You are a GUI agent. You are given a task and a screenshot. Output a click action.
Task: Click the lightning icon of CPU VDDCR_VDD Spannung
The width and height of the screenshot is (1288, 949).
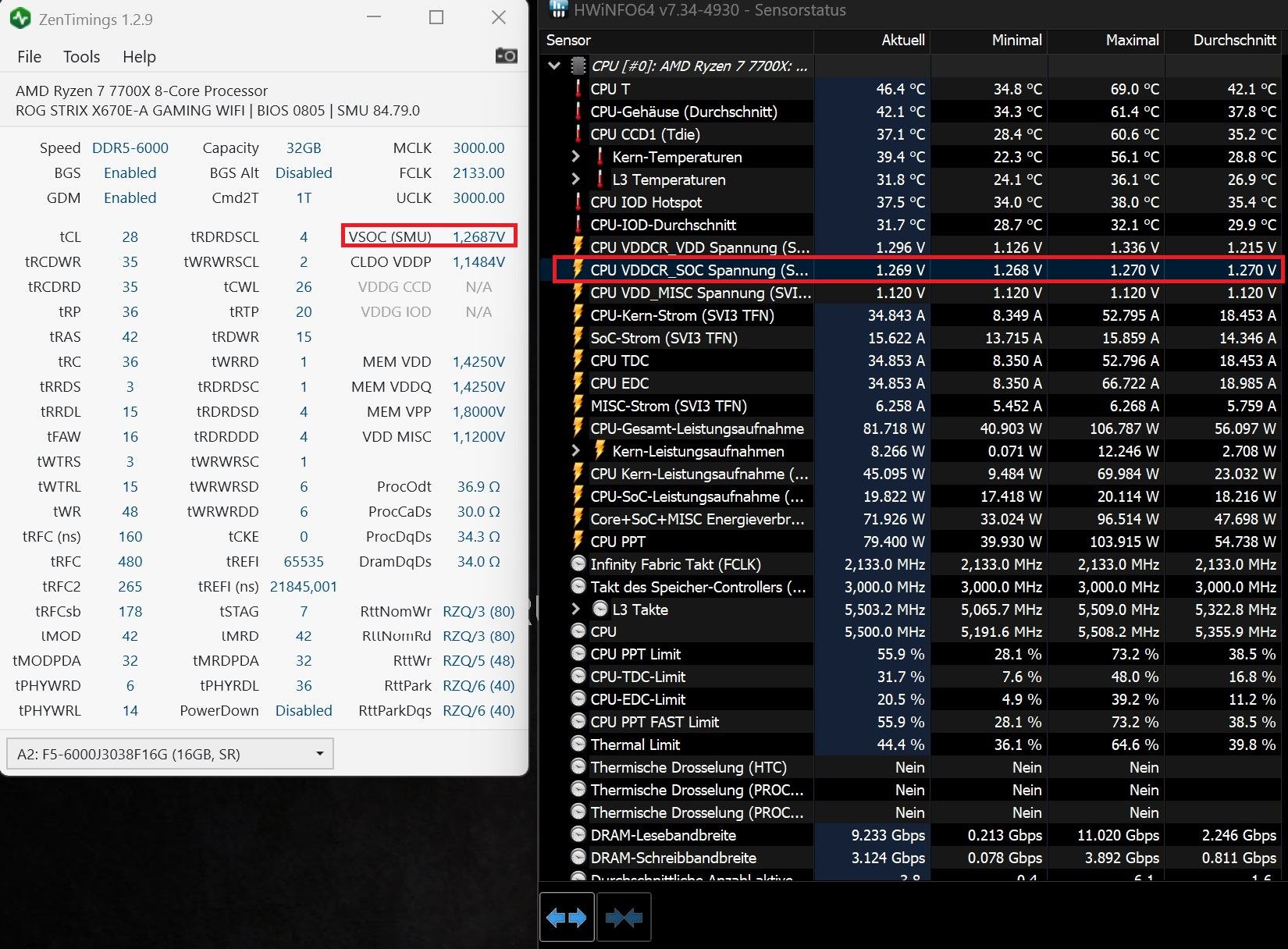tap(578, 247)
